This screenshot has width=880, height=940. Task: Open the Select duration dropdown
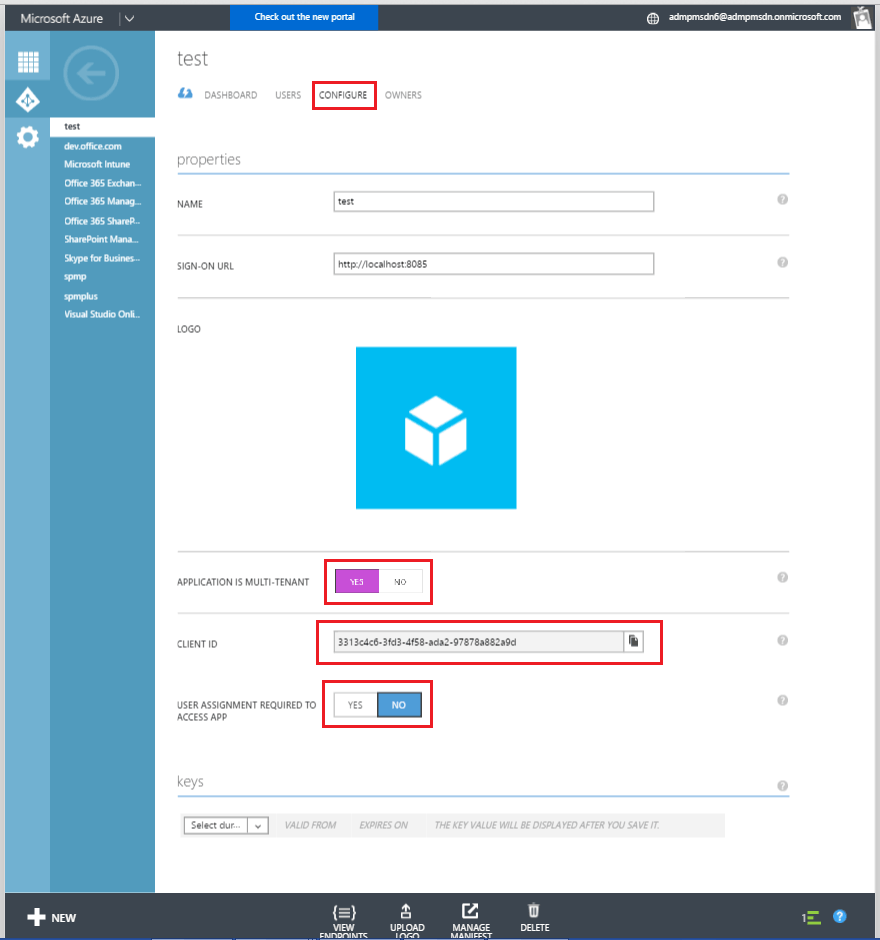[225, 825]
